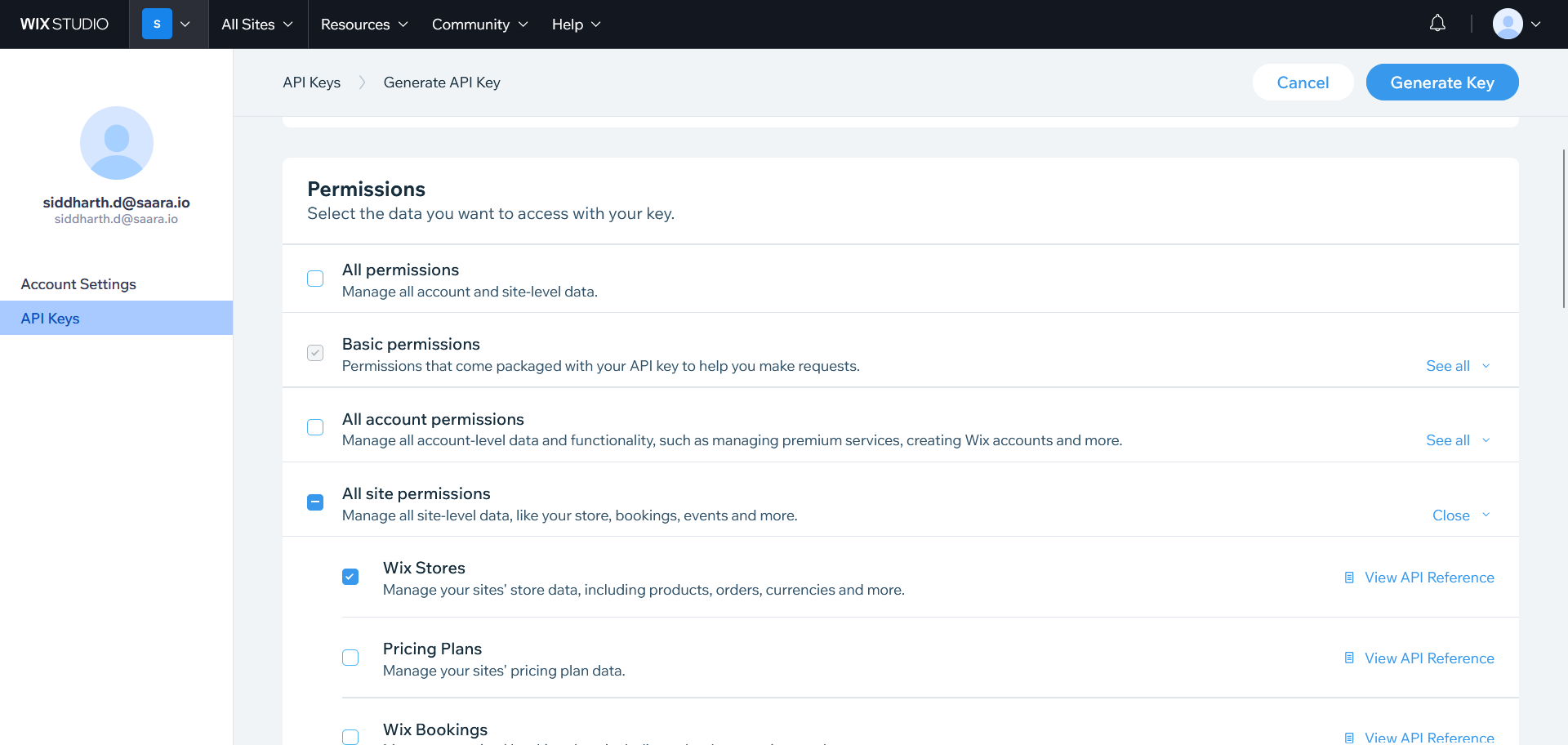The width and height of the screenshot is (1568, 745).
Task: Click document icon beside Pricing Plans API reference
Action: click(x=1349, y=658)
